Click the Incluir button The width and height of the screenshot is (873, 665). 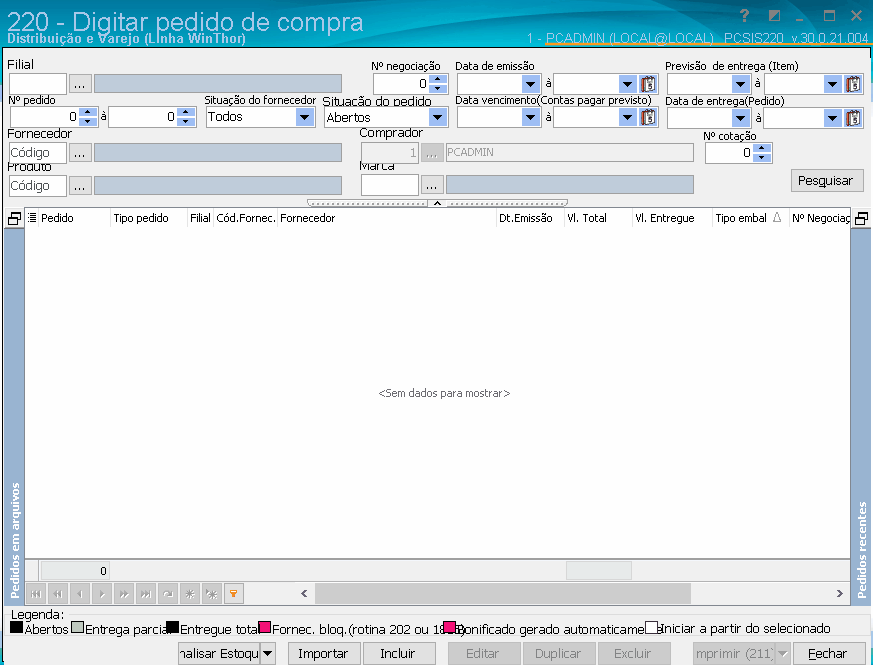coord(399,654)
